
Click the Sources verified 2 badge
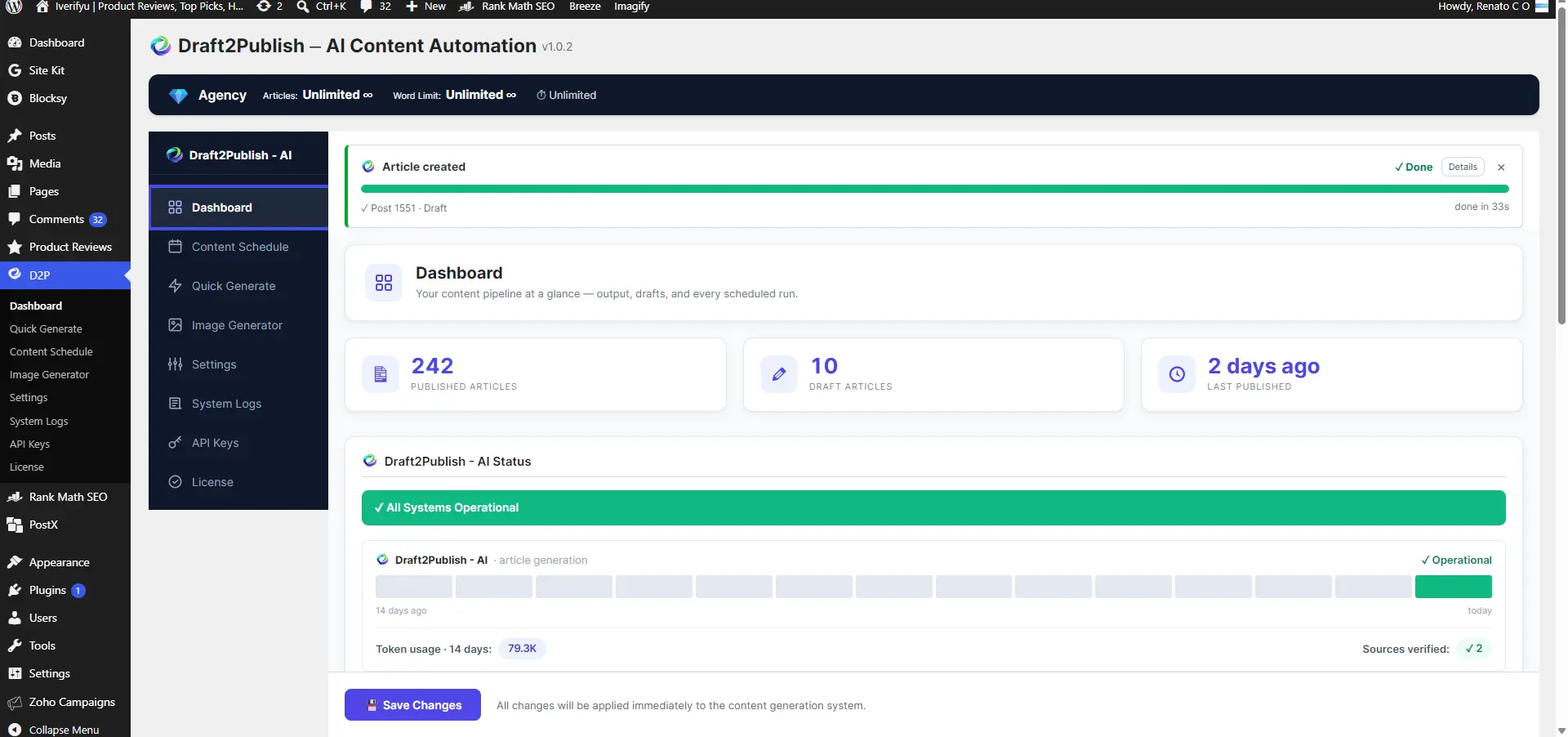point(1474,649)
